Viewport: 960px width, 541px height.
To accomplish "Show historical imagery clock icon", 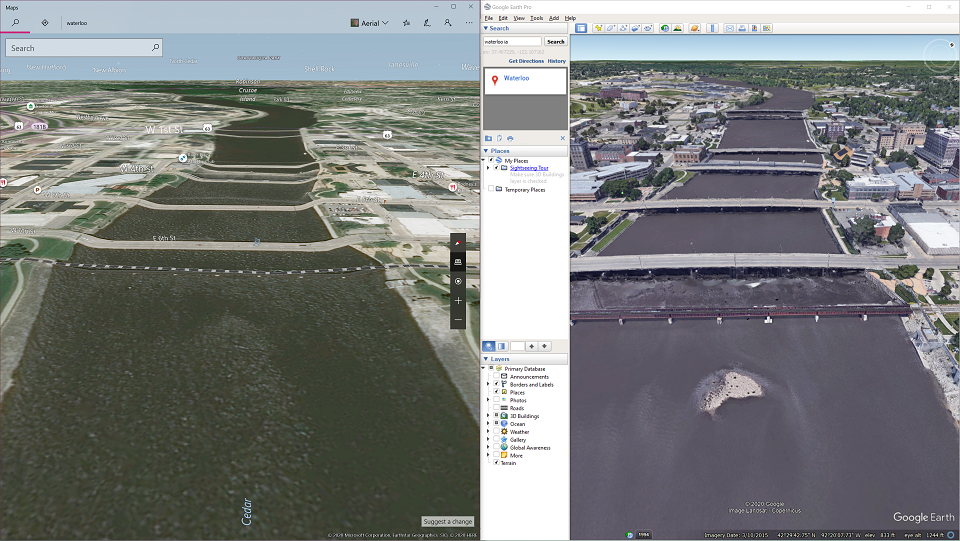I will 665,28.
